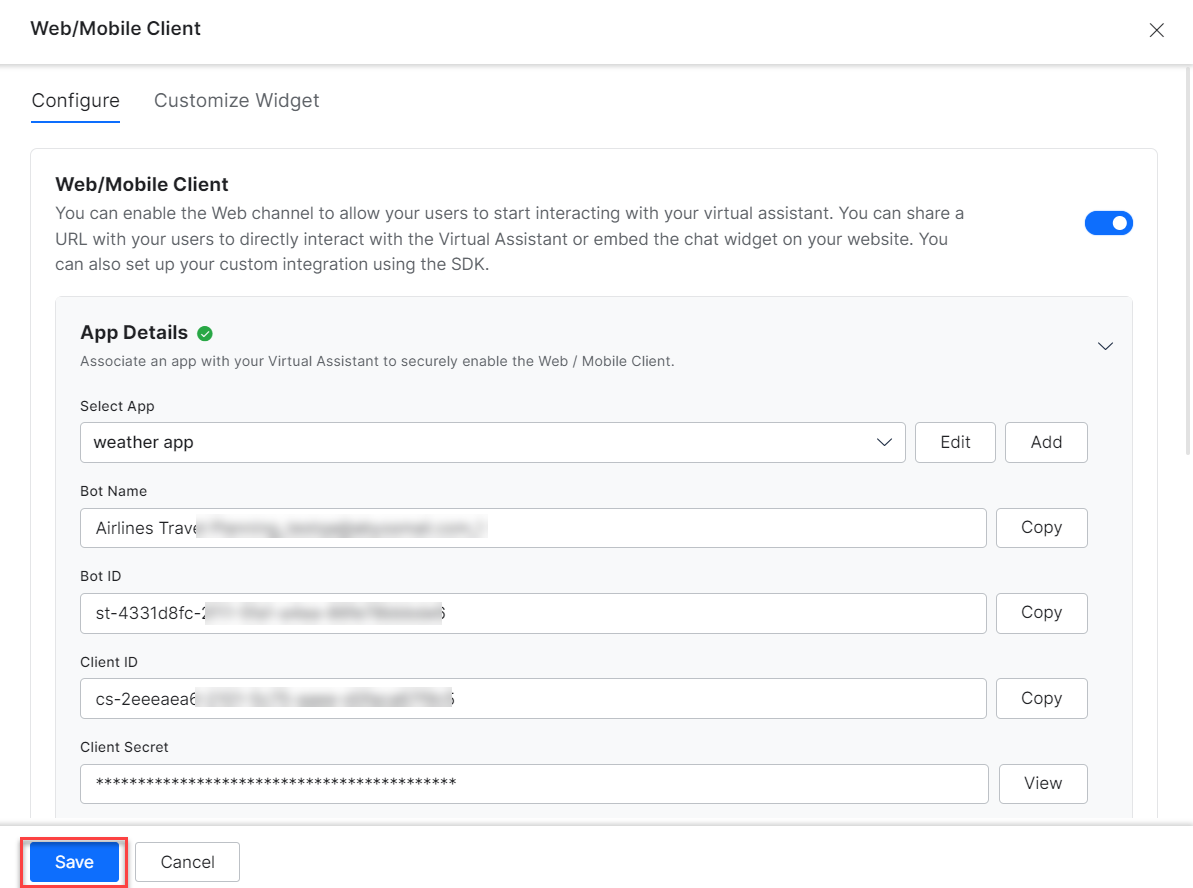Switch to the Configure tab
Viewport: 1193px width, 888px height.
(76, 101)
